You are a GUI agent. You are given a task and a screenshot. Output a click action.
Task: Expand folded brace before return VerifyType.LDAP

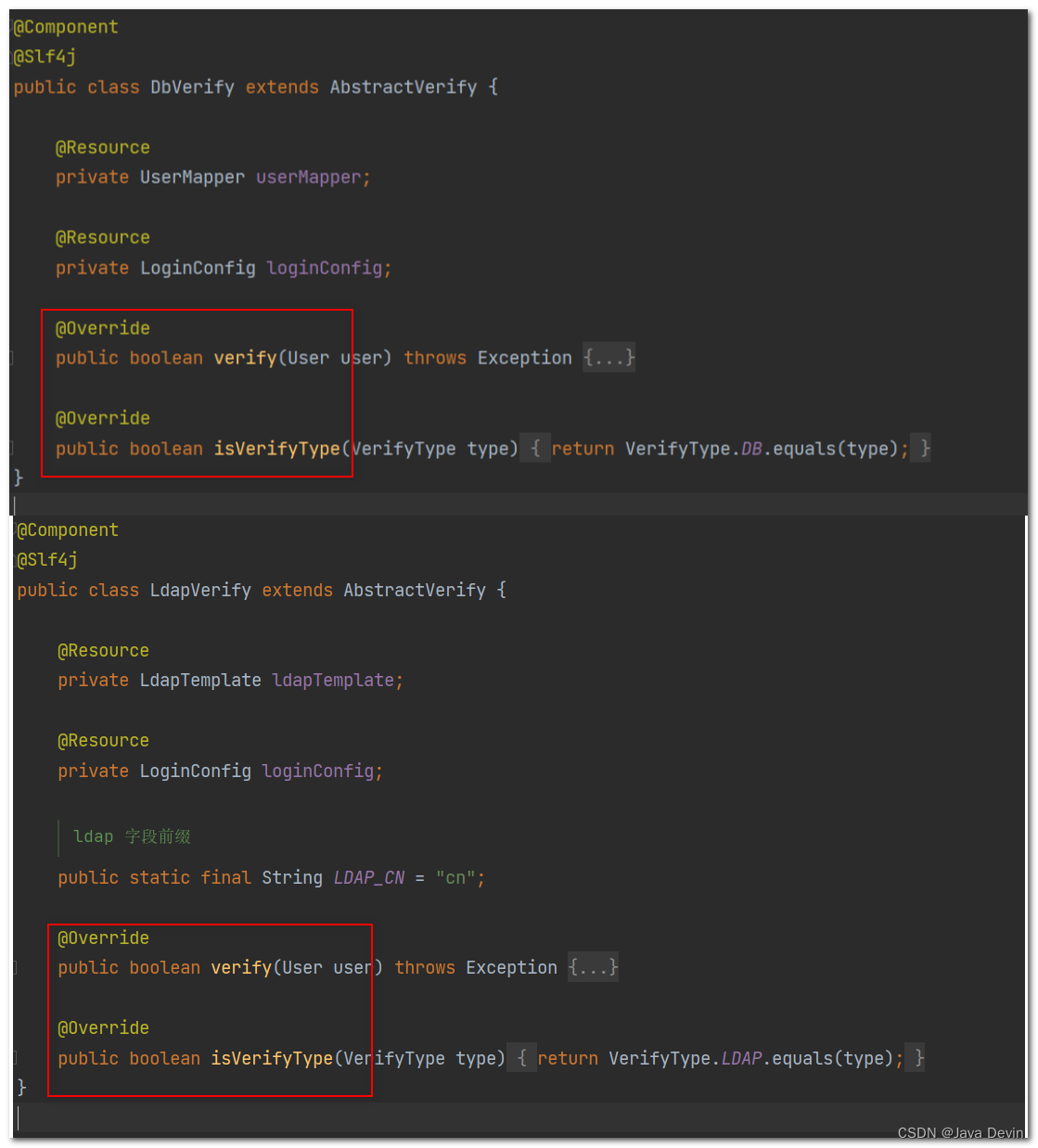[521, 1058]
